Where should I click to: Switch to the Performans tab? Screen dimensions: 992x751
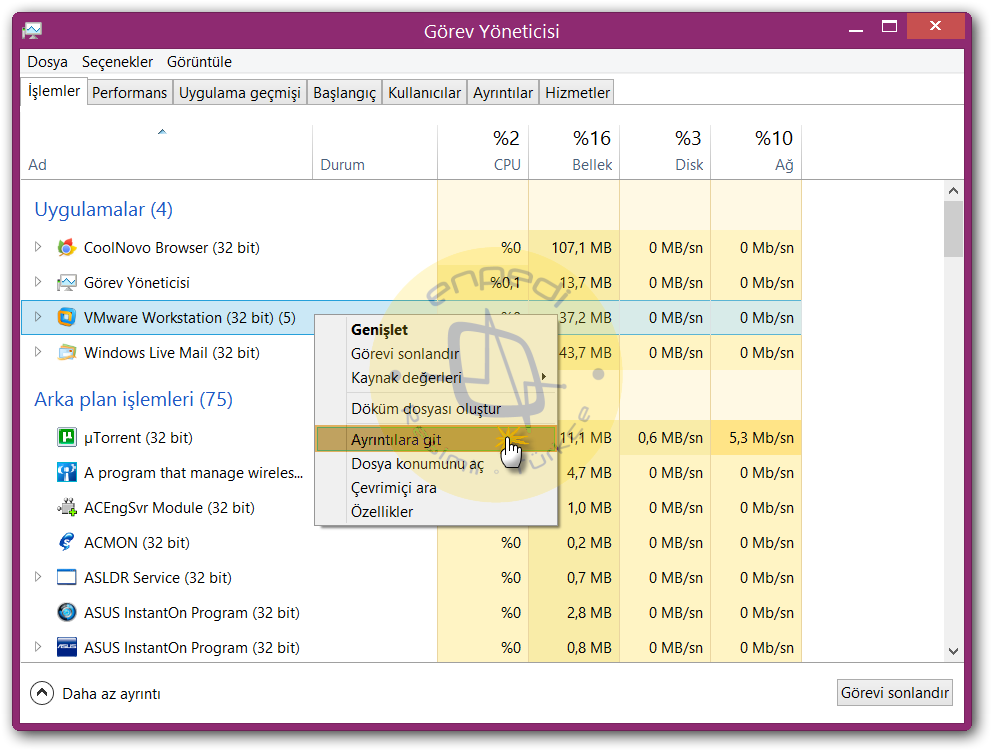(130, 92)
